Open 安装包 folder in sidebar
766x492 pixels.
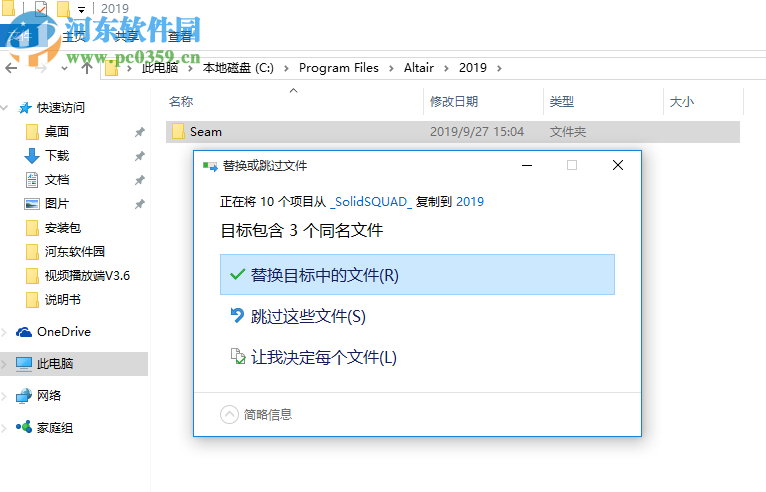pos(63,228)
